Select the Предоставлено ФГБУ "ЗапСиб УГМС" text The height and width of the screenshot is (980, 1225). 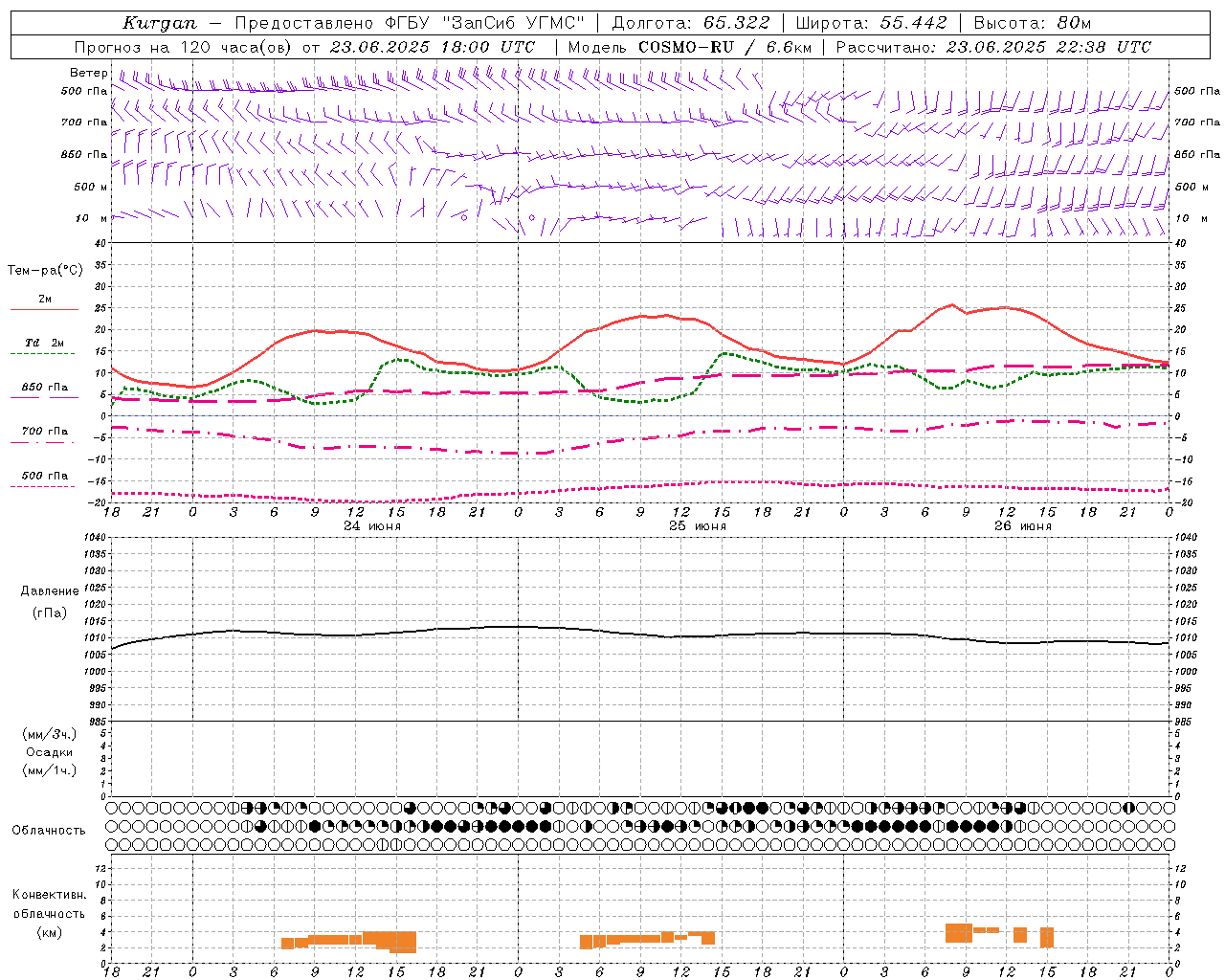(410, 23)
